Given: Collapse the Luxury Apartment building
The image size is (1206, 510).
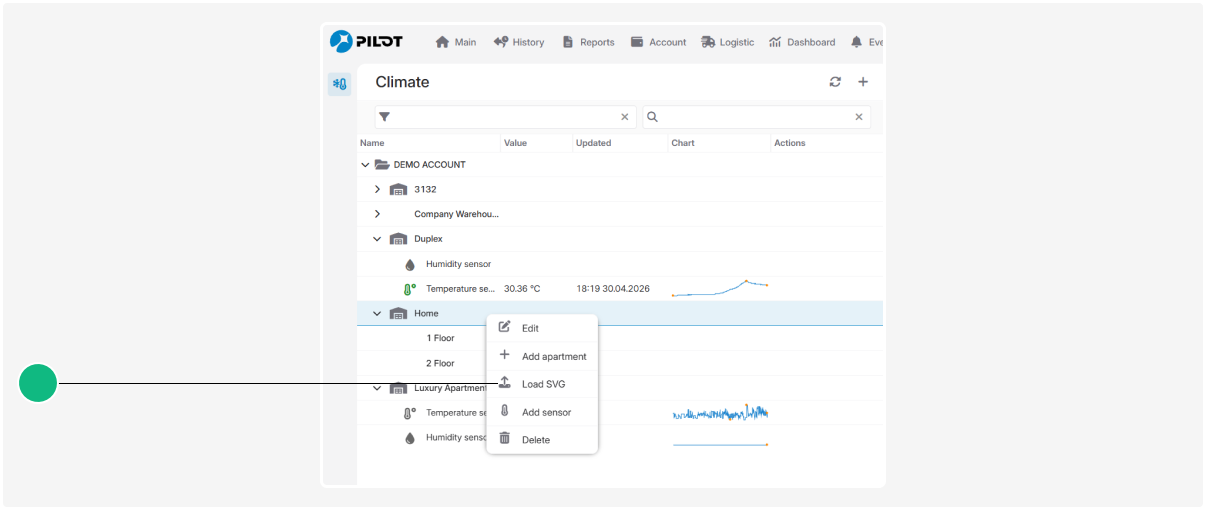Looking at the screenshot, I should click(377, 388).
